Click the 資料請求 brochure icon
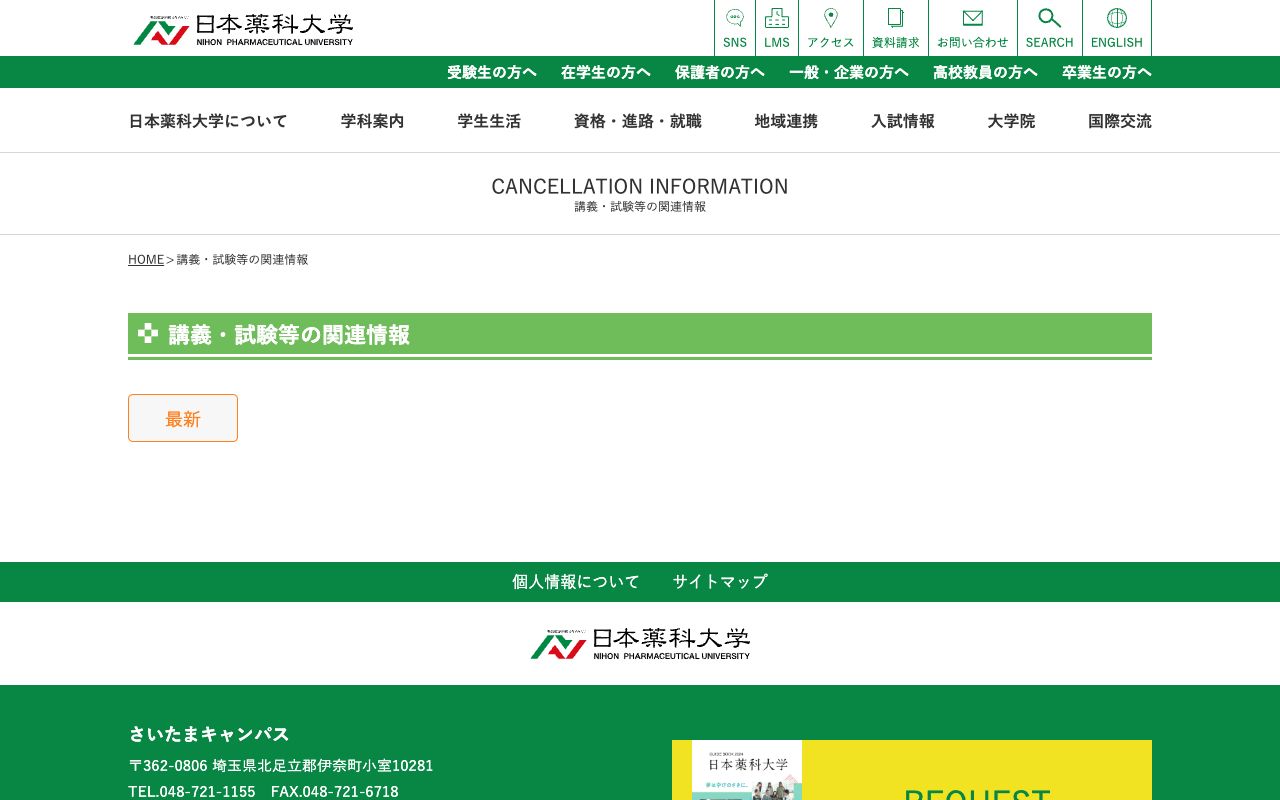The image size is (1280, 800). (x=895, y=27)
